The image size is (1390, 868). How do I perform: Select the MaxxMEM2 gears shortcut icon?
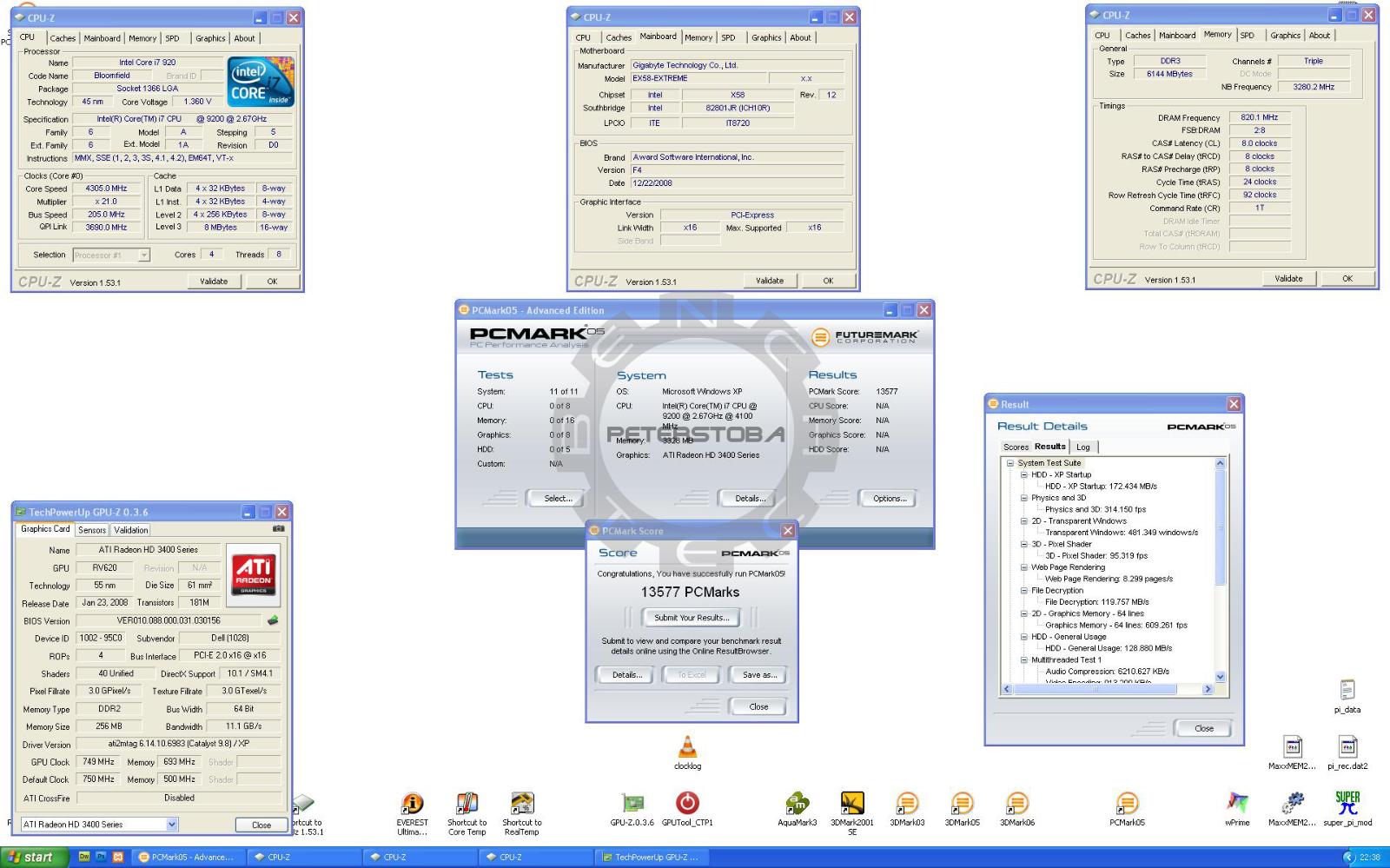pos(1292,804)
